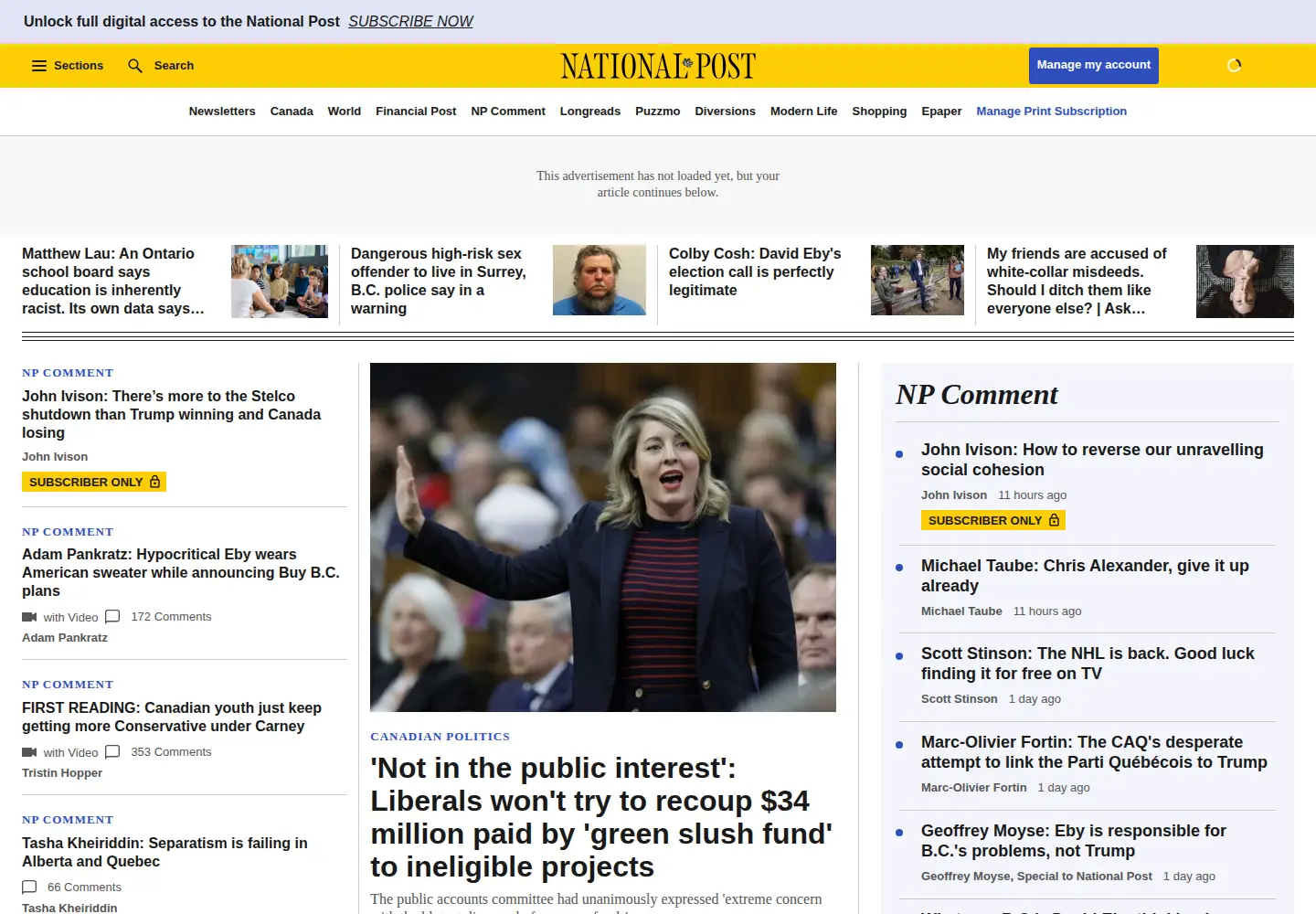Click lock icon on John Ivison Stelco badge
The image size is (1316, 914).
point(154,482)
